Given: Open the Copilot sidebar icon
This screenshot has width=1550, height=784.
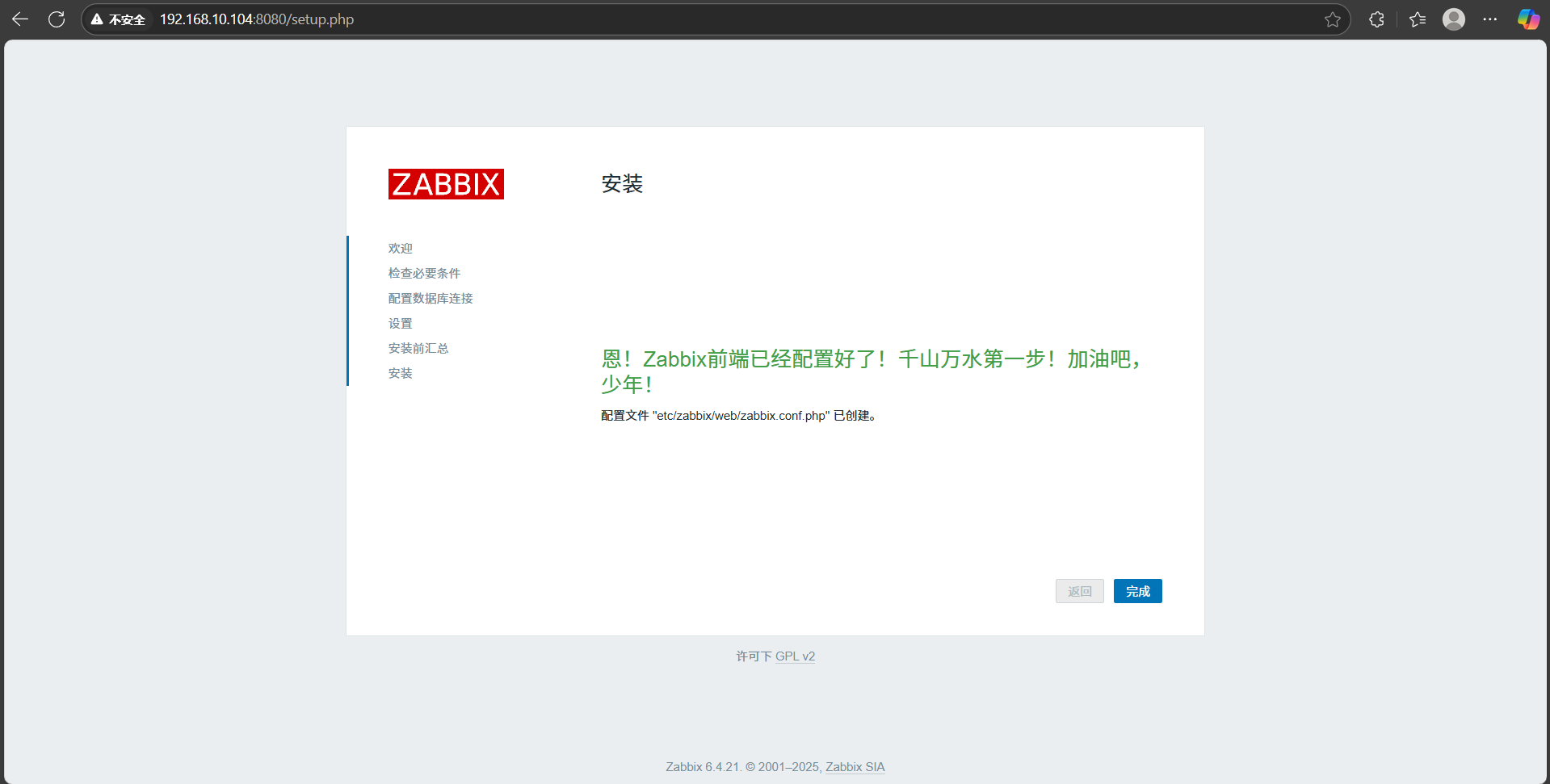Looking at the screenshot, I should pos(1528,19).
